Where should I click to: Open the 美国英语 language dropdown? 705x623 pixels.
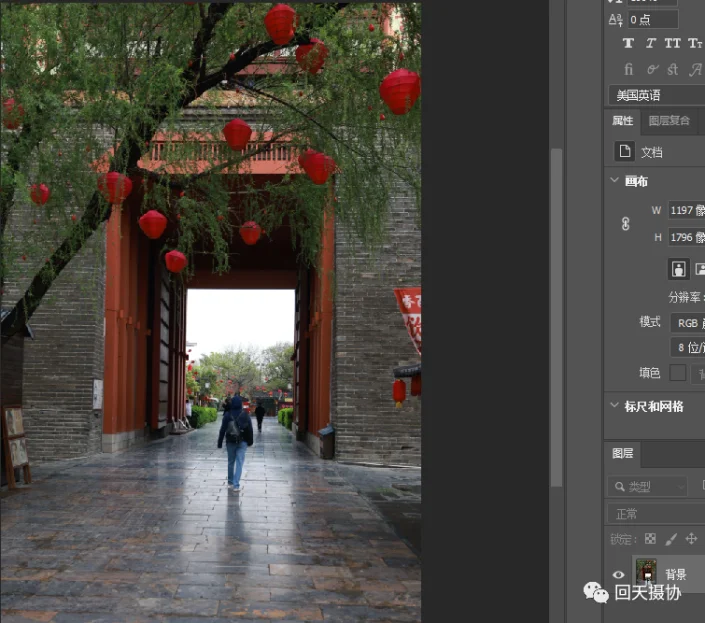click(x=656, y=95)
